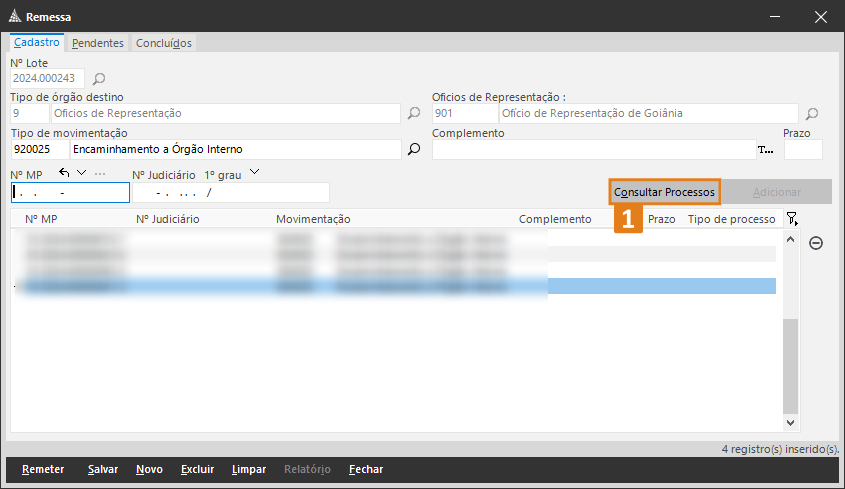Open lookup for Tipo de órgão destino
Image resolution: width=845 pixels, height=489 pixels.
pos(413,113)
